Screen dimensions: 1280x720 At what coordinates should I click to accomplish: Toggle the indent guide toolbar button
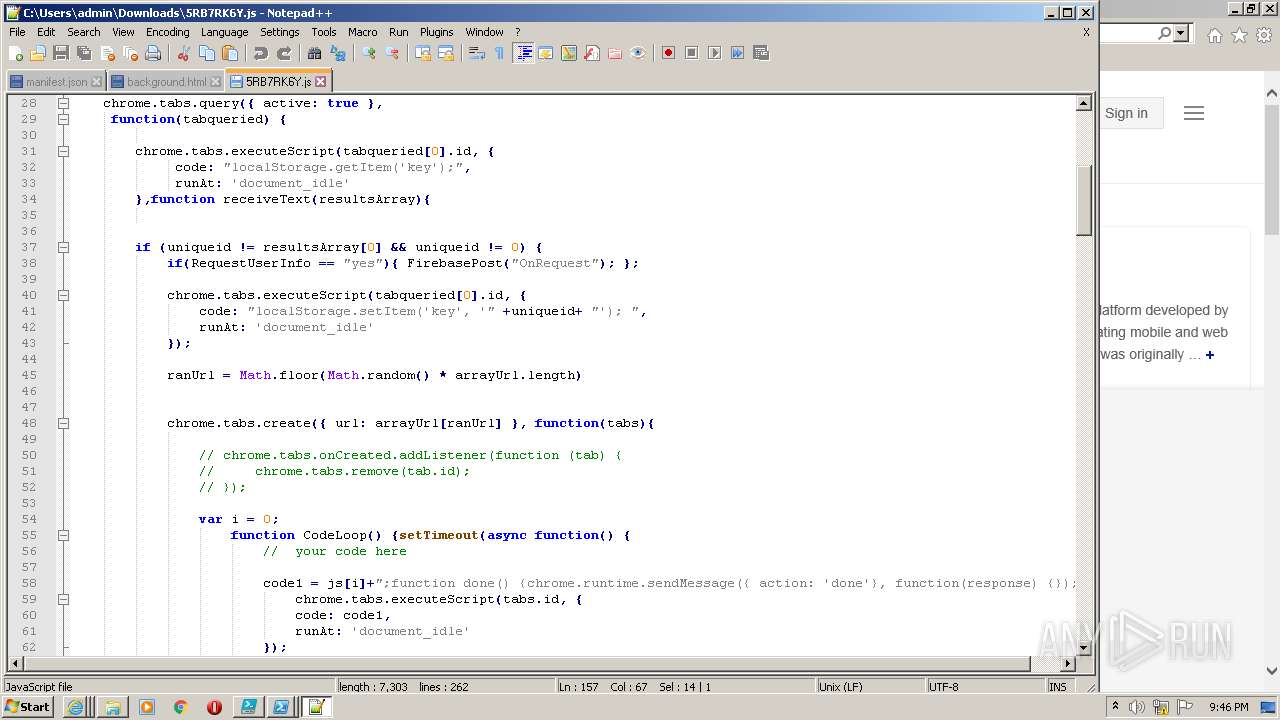click(x=523, y=53)
